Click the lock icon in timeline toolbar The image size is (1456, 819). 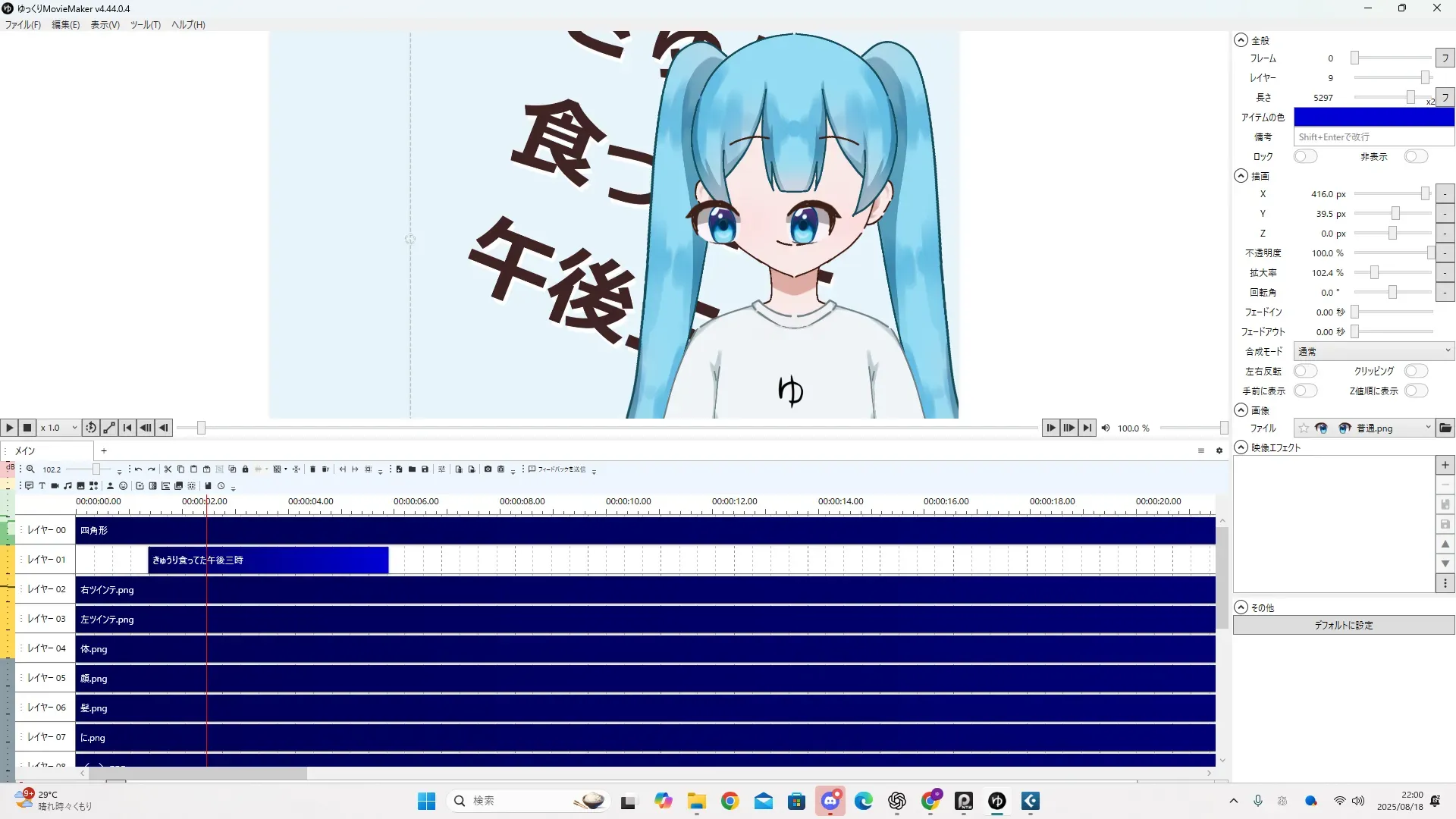coord(245,469)
